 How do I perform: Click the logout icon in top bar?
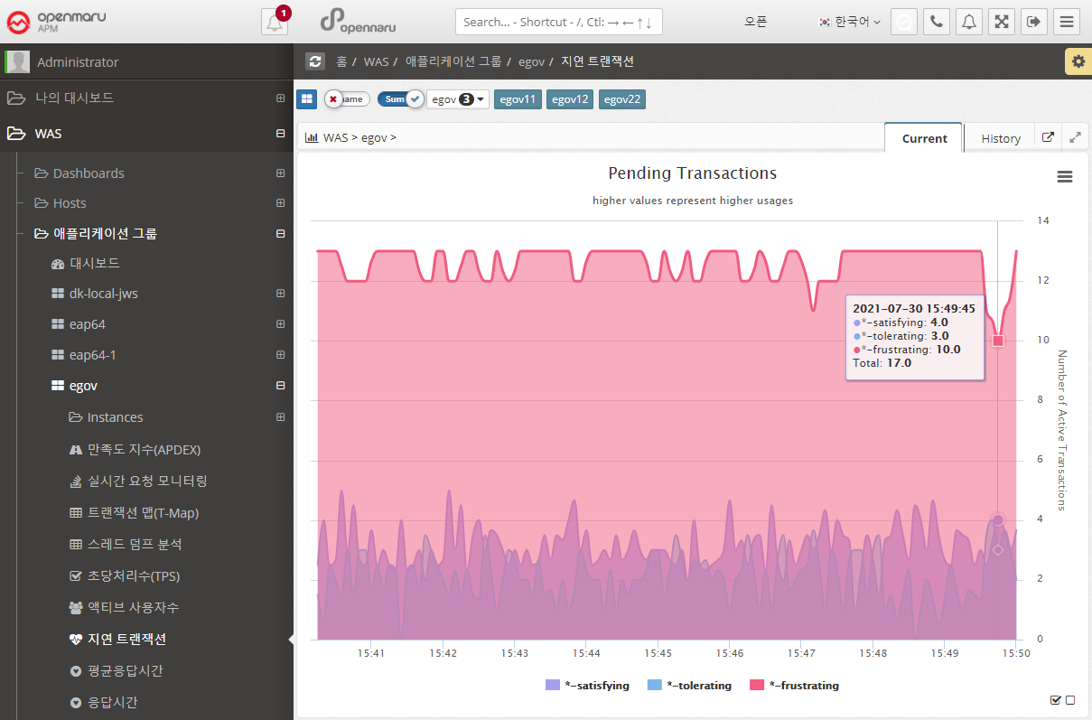tap(1034, 22)
